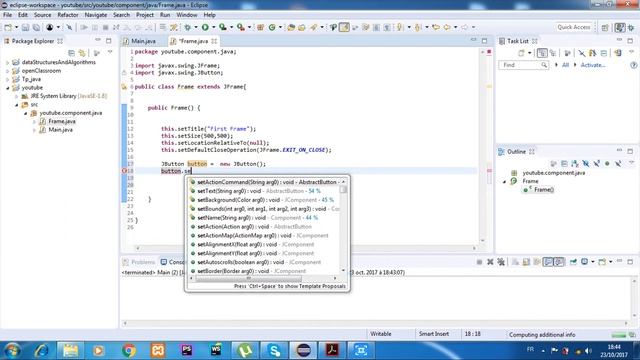Open the File menu

pos(7,15)
